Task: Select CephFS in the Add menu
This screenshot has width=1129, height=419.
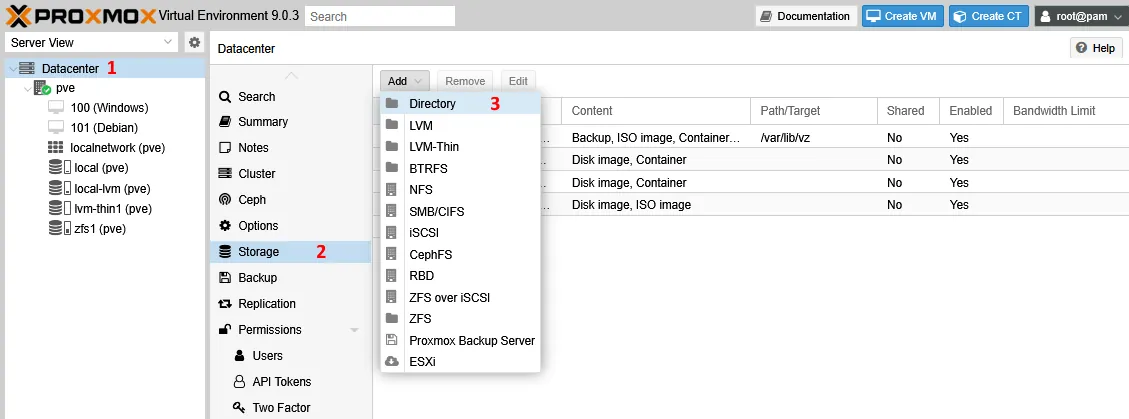Action: point(460,254)
